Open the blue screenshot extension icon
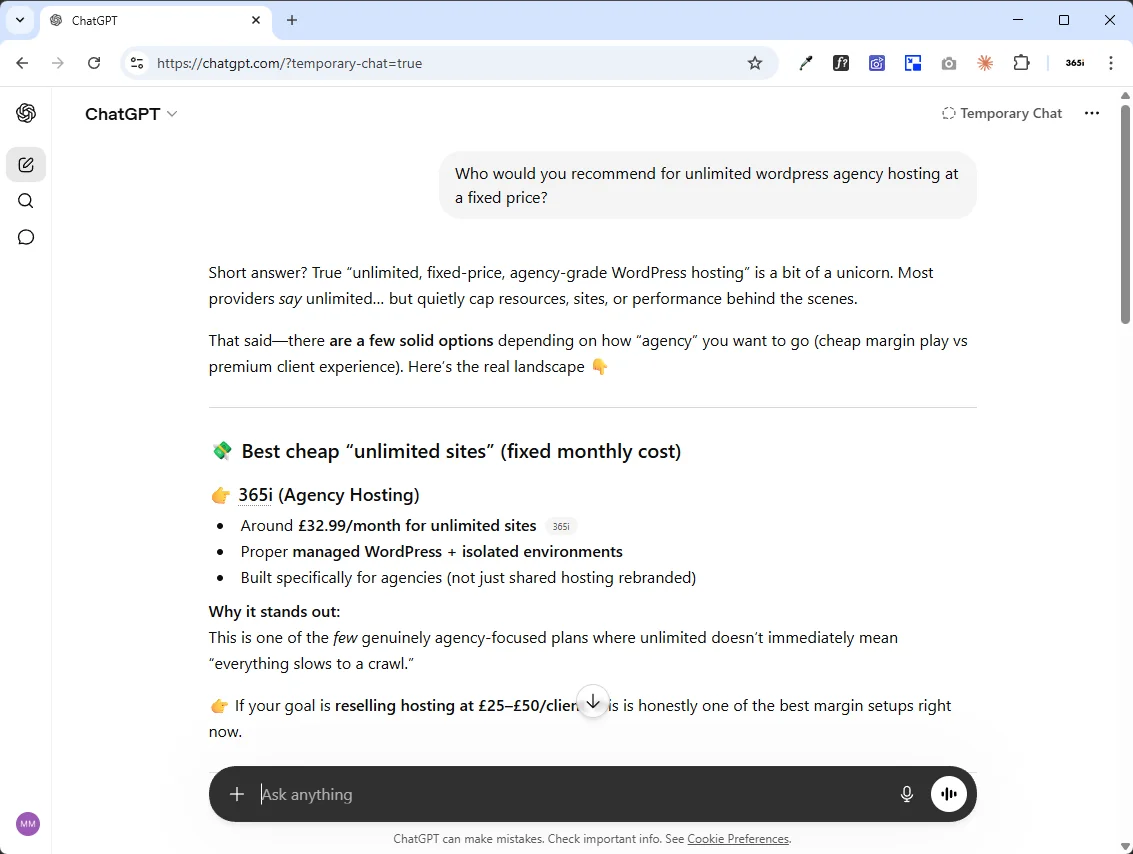 876,64
